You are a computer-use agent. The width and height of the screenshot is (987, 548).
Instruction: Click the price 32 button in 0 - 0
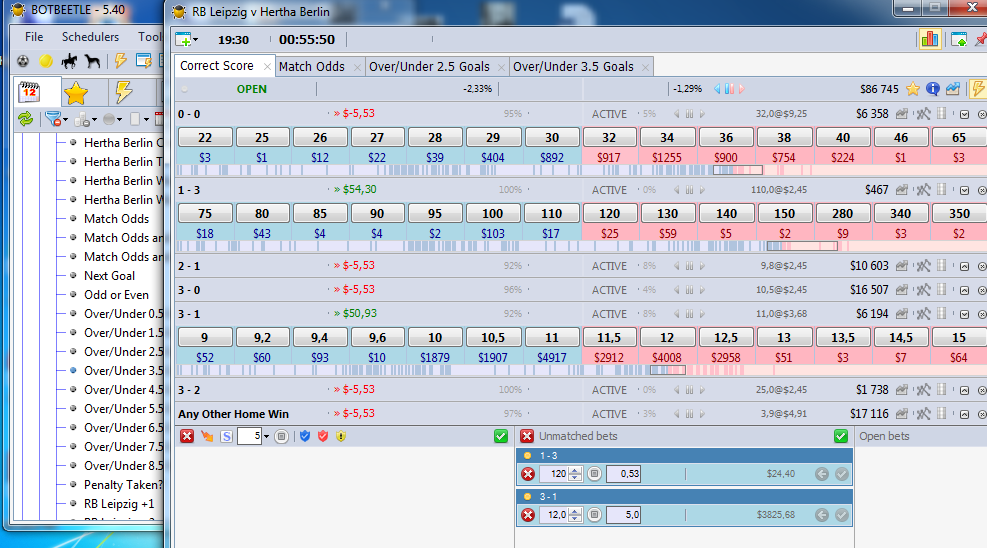pos(609,137)
